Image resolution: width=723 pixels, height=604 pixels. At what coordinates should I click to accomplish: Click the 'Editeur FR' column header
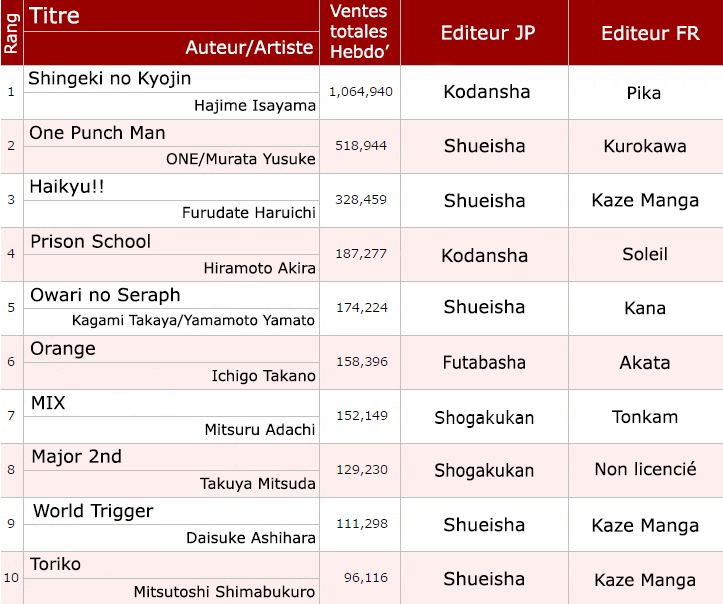pyautogui.click(x=650, y=33)
